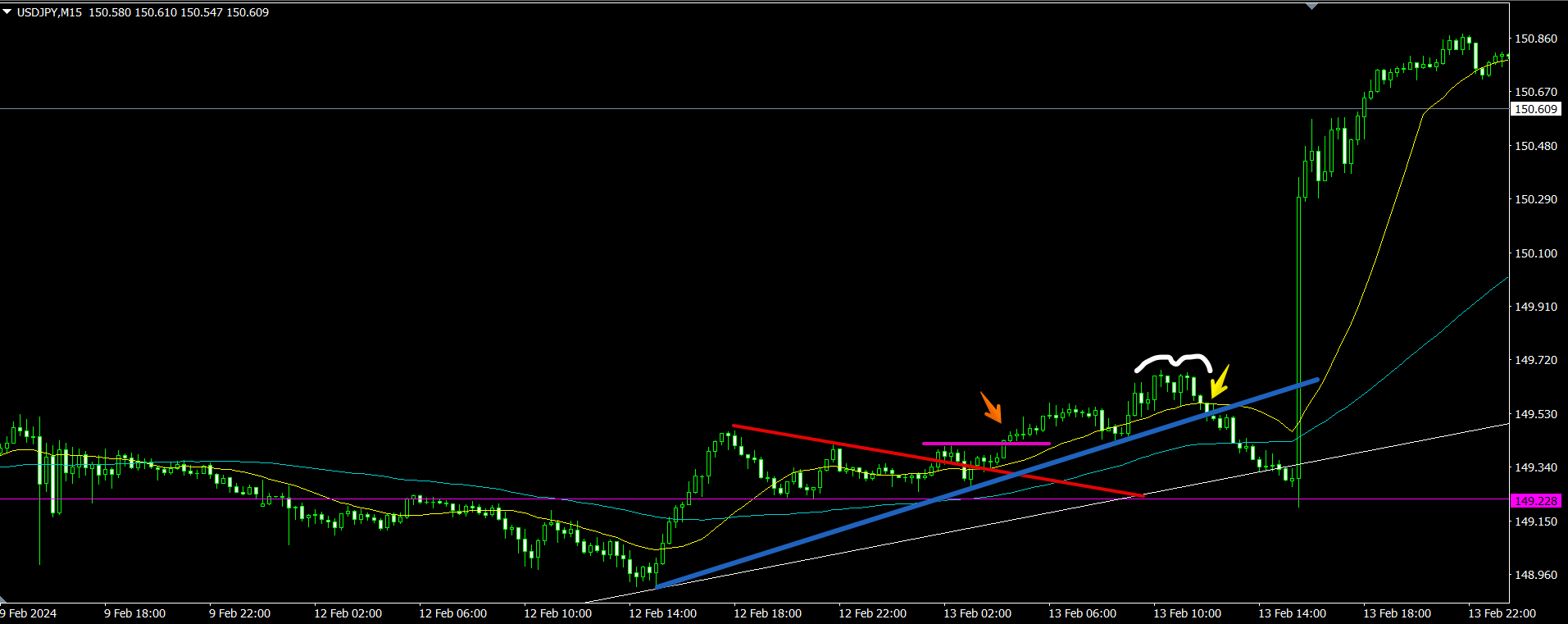Screen dimensions: 1568x624
Task: Click the 9 Feb 18:00 time label
Action: 135,613
